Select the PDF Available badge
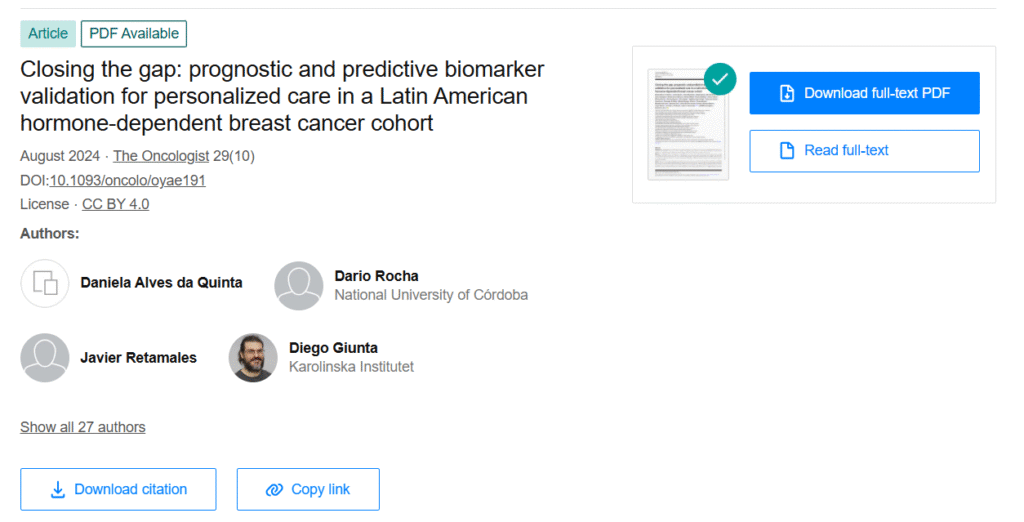Image resolution: width=1024 pixels, height=522 pixels. (x=134, y=33)
